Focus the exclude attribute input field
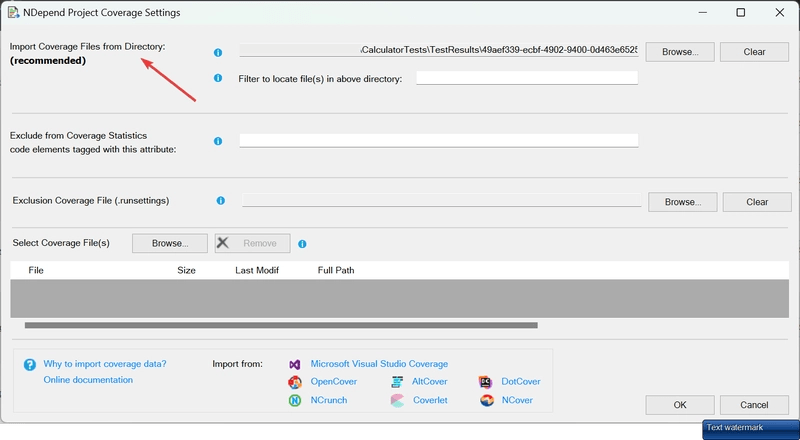This screenshot has height=440, width=800. pos(439,140)
